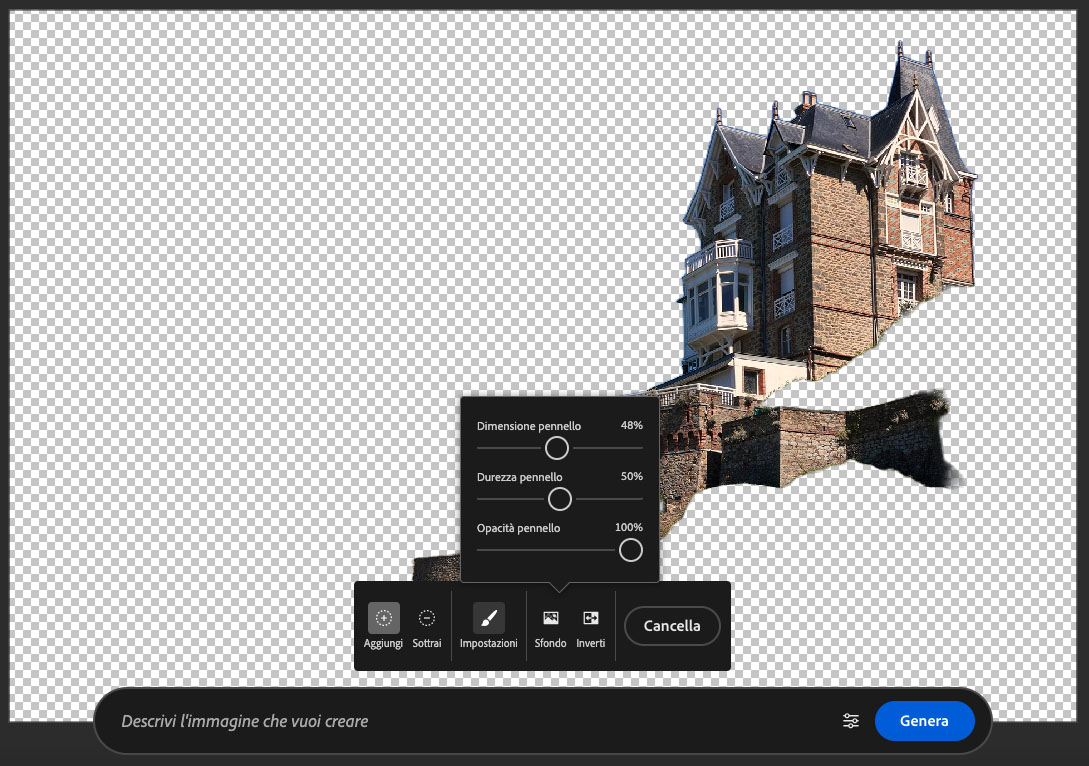Switch to the Sottrai subtract tool
This screenshot has width=1089, height=766.
tap(427, 618)
